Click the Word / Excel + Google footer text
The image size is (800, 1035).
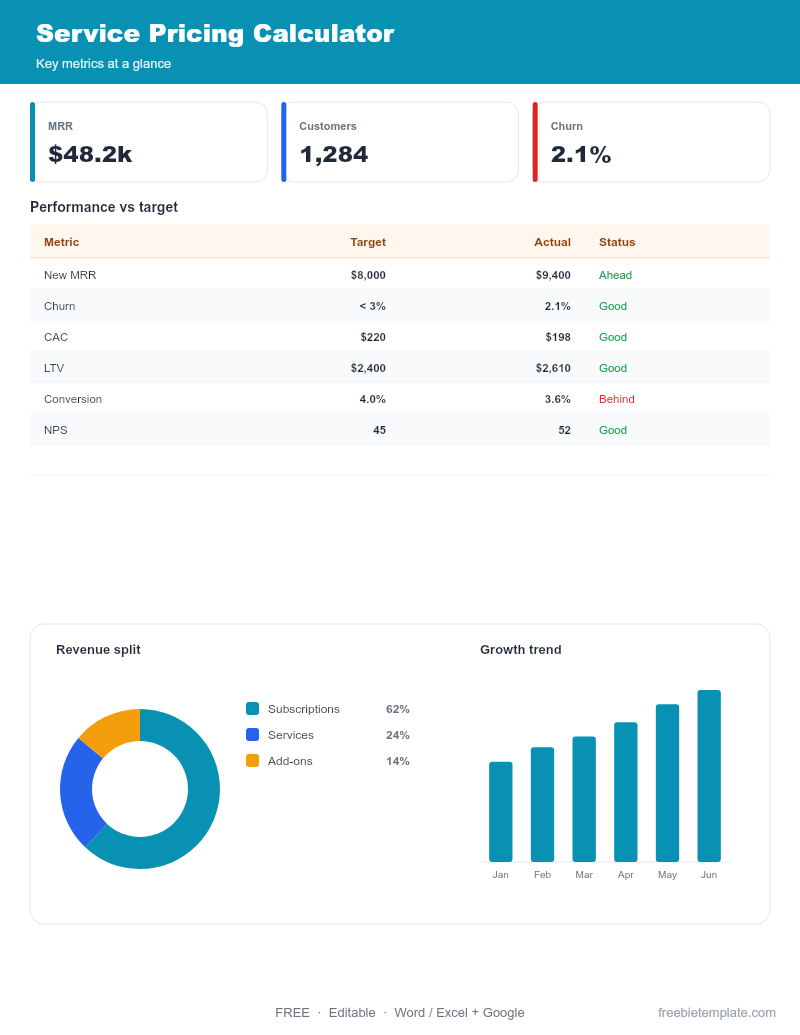click(x=459, y=1013)
